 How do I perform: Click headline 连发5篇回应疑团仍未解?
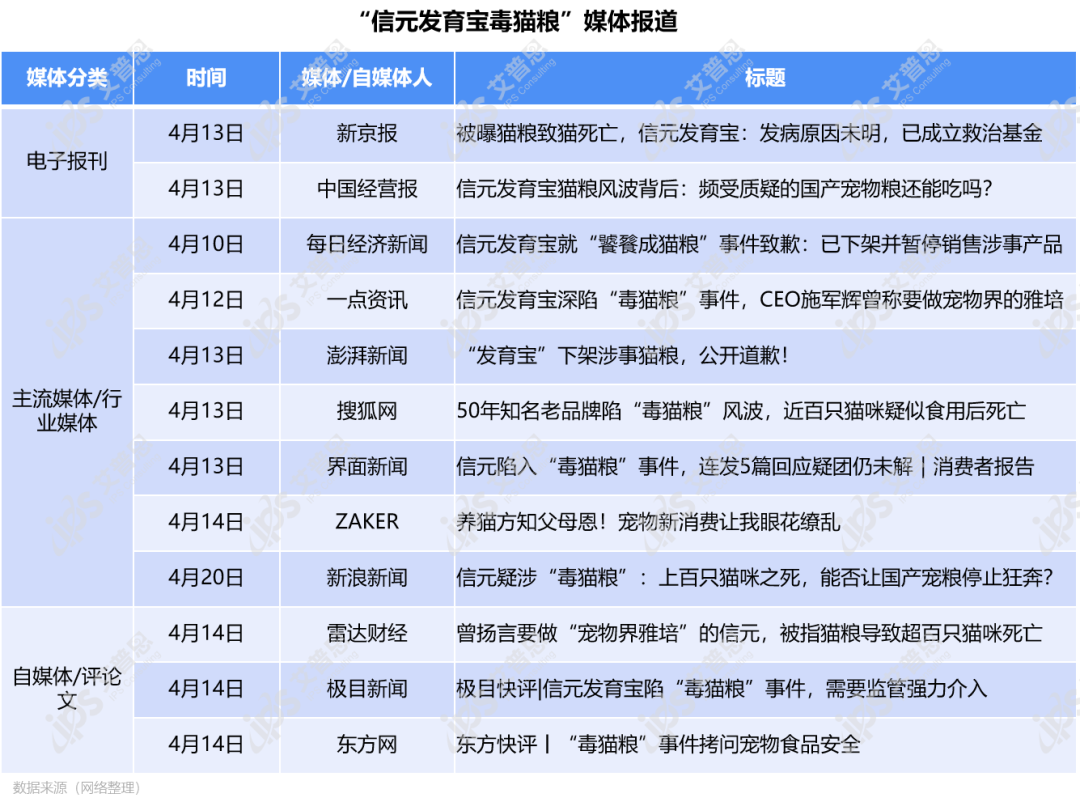(x=745, y=466)
